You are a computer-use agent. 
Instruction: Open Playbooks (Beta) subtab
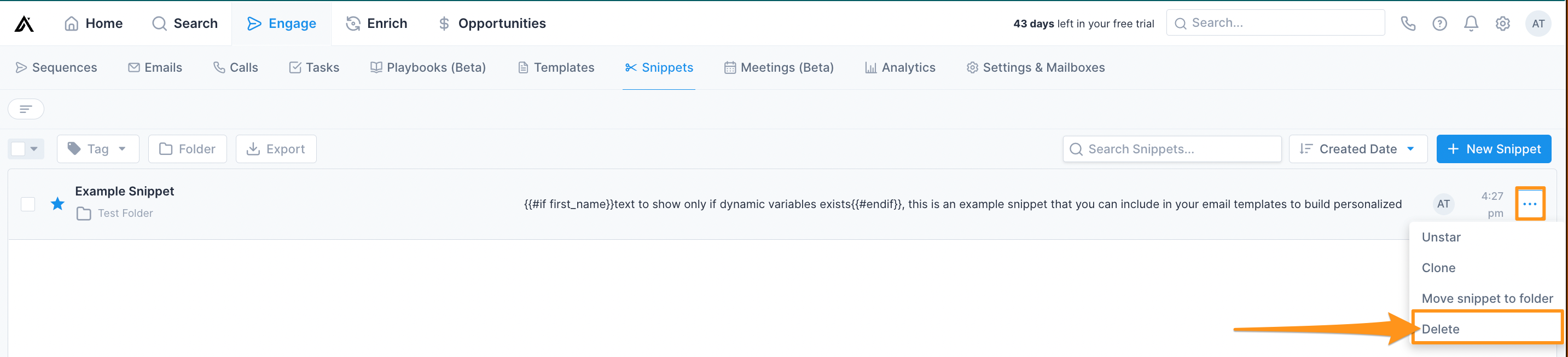pyautogui.click(x=428, y=68)
